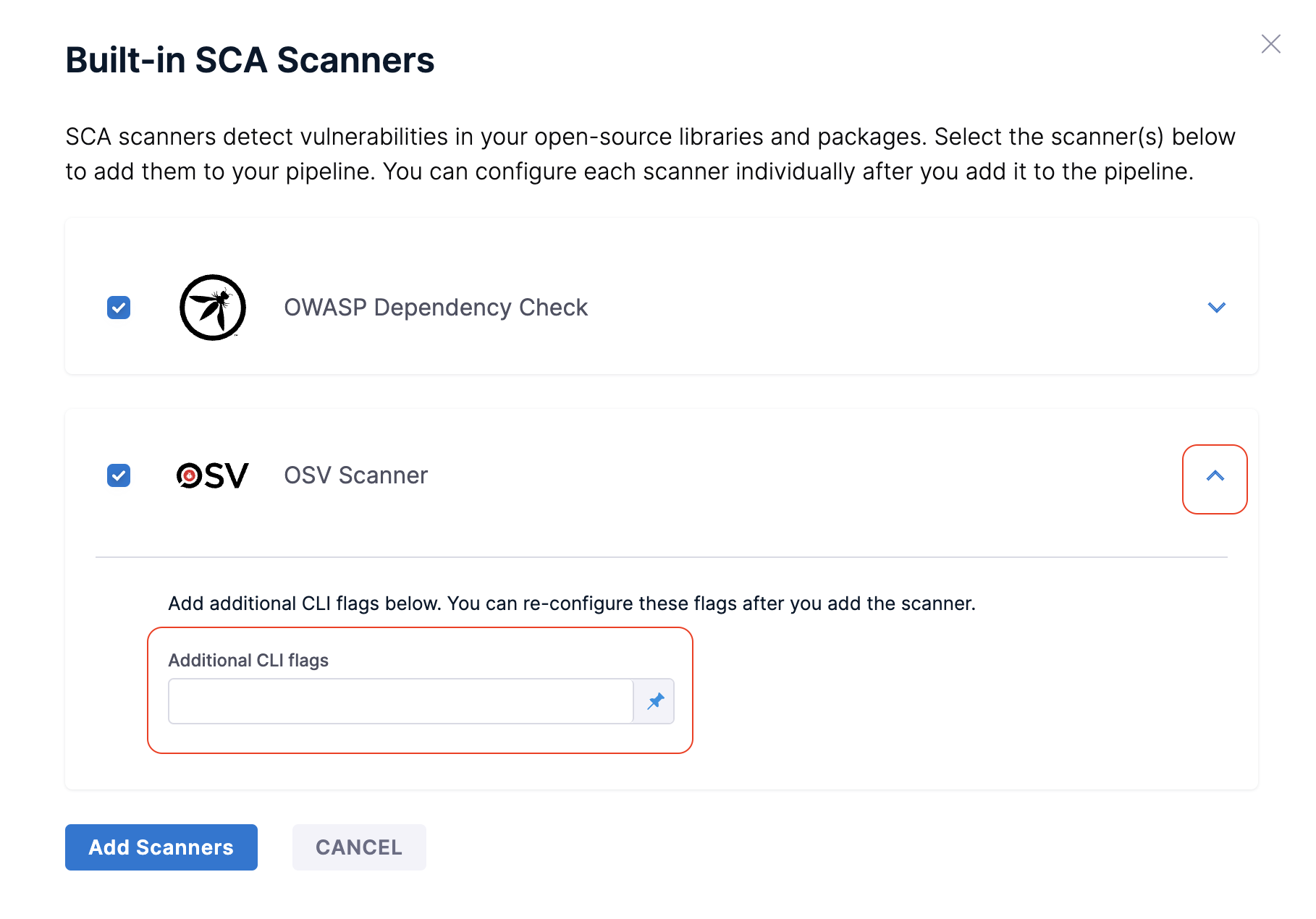This screenshot has width=1316, height=919.
Task: Click the pin icon beside CLI flags
Action: (x=655, y=701)
